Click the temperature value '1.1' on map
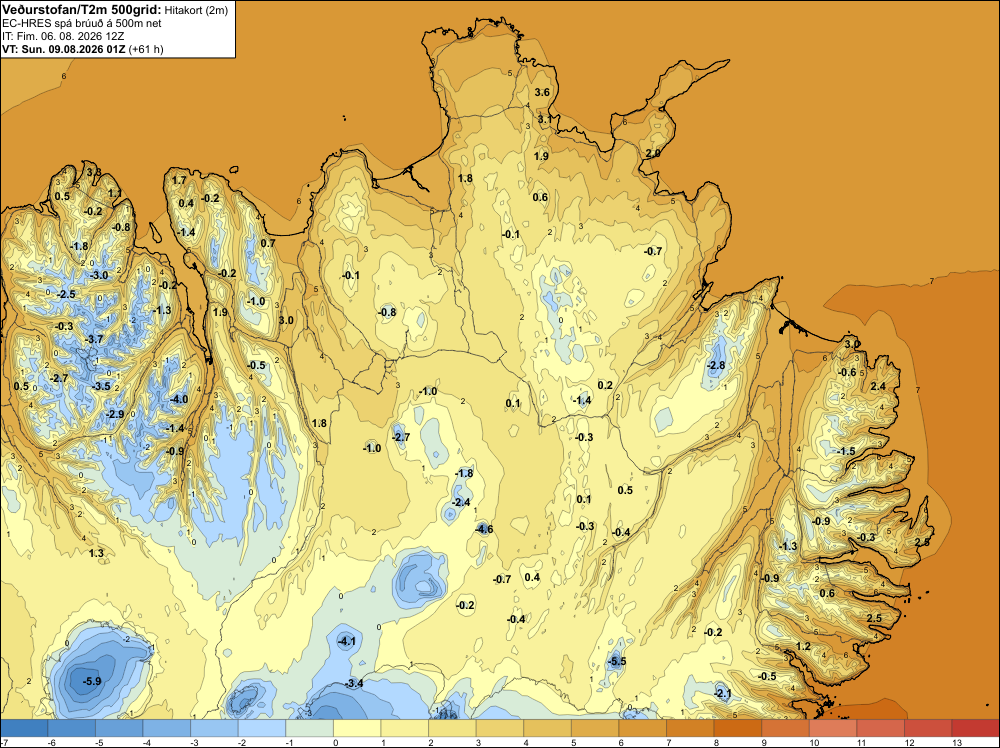The height and width of the screenshot is (748, 1000). [115, 193]
